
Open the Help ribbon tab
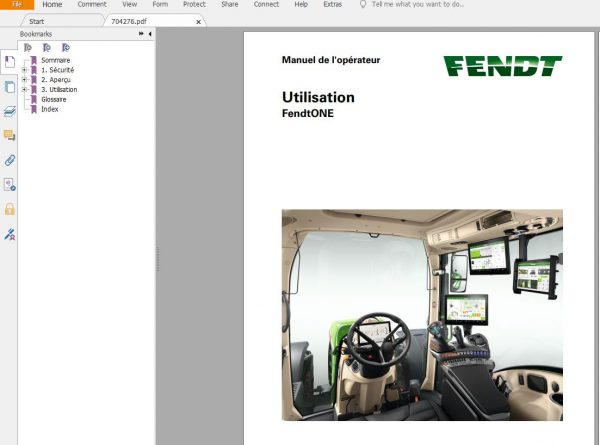tap(301, 4)
